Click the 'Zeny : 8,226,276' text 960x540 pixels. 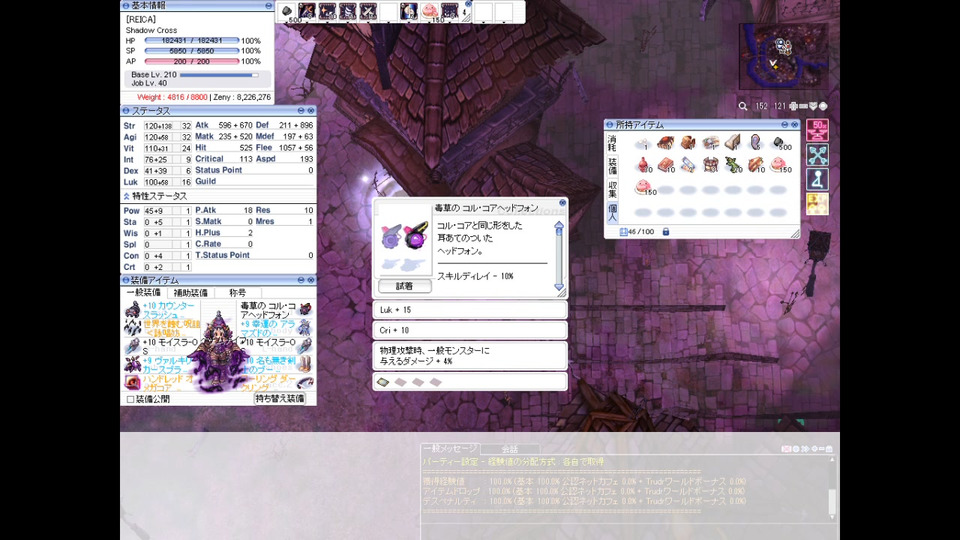click(x=242, y=97)
